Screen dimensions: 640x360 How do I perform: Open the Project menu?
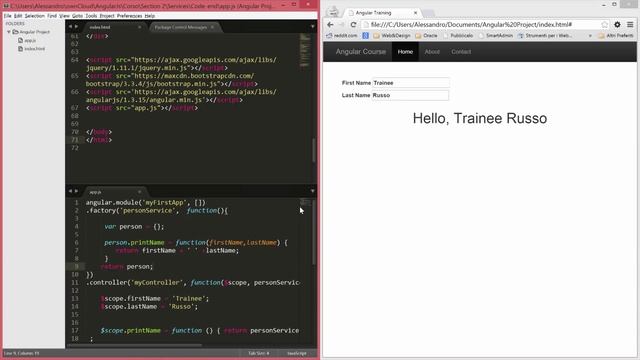point(107,16)
